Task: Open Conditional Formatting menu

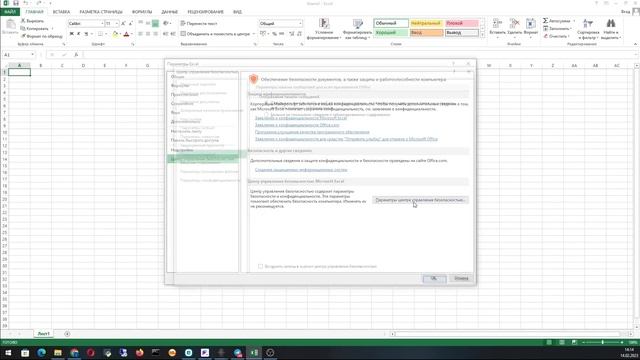Action: [324, 29]
